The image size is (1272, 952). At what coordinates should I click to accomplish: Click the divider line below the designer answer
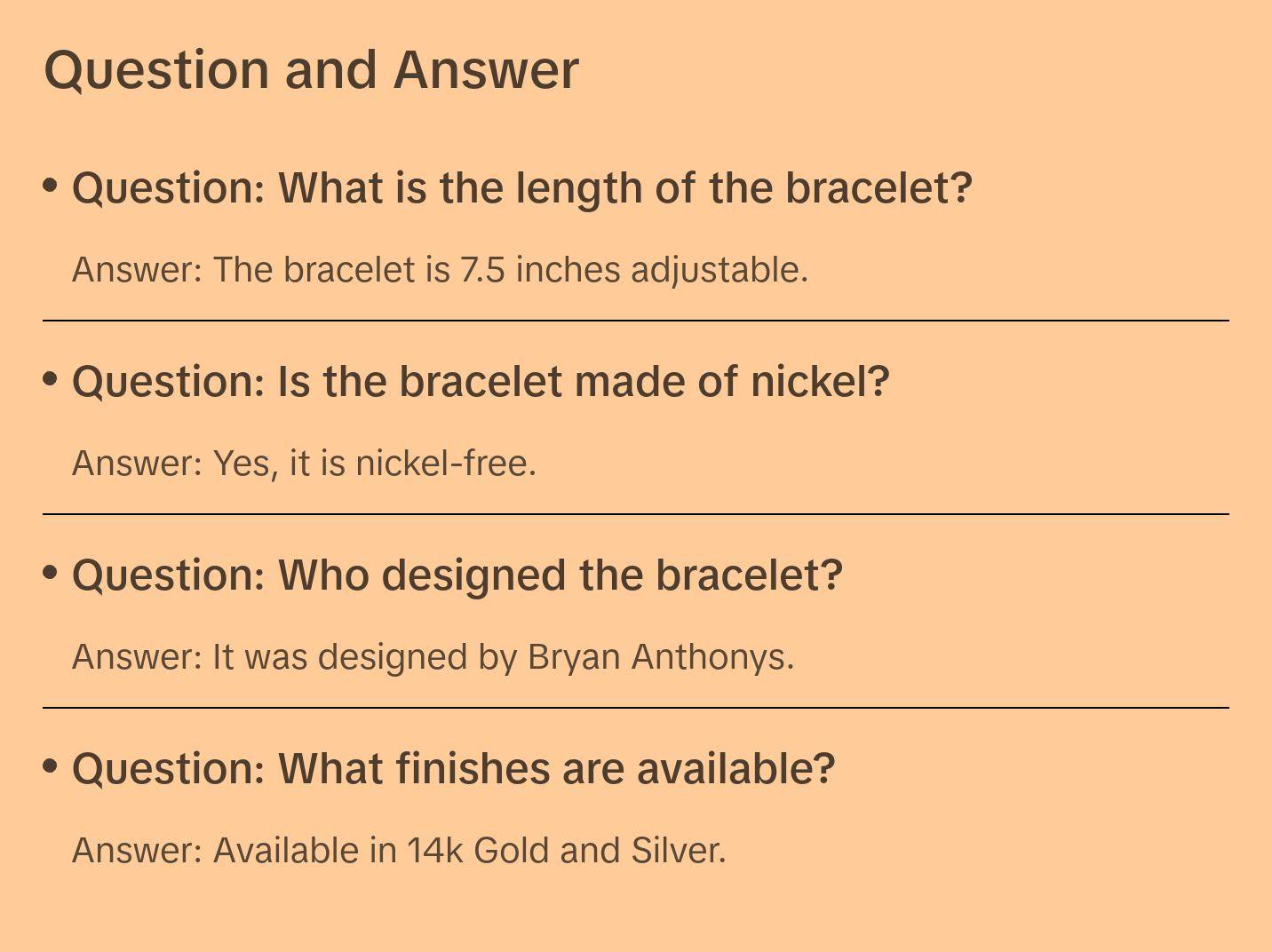636,708
